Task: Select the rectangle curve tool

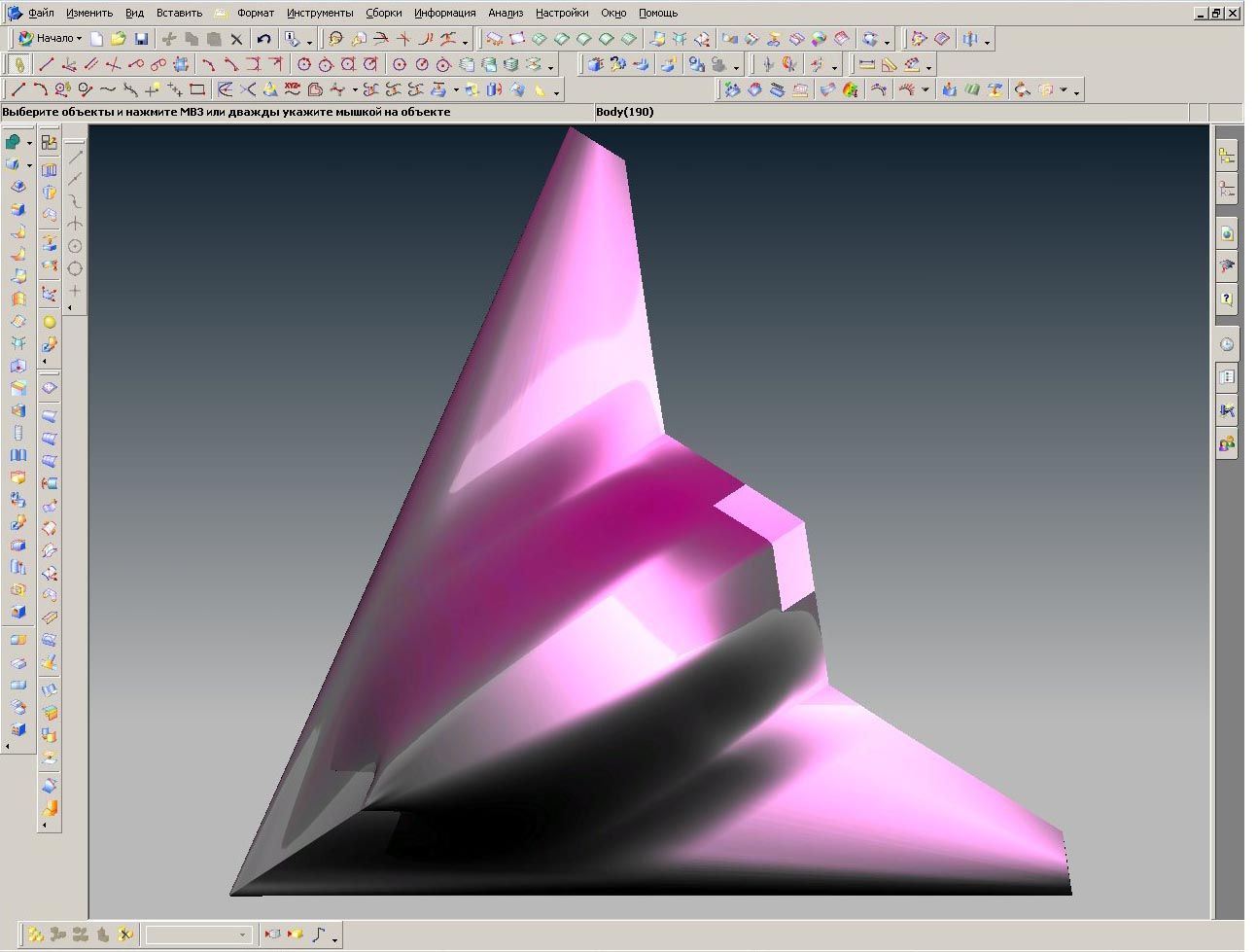Action: click(197, 89)
